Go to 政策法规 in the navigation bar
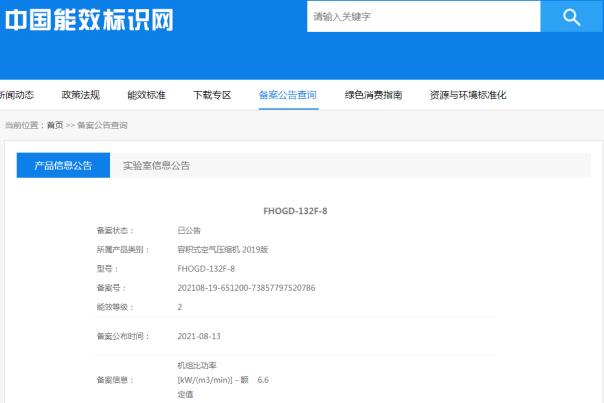 [80, 95]
